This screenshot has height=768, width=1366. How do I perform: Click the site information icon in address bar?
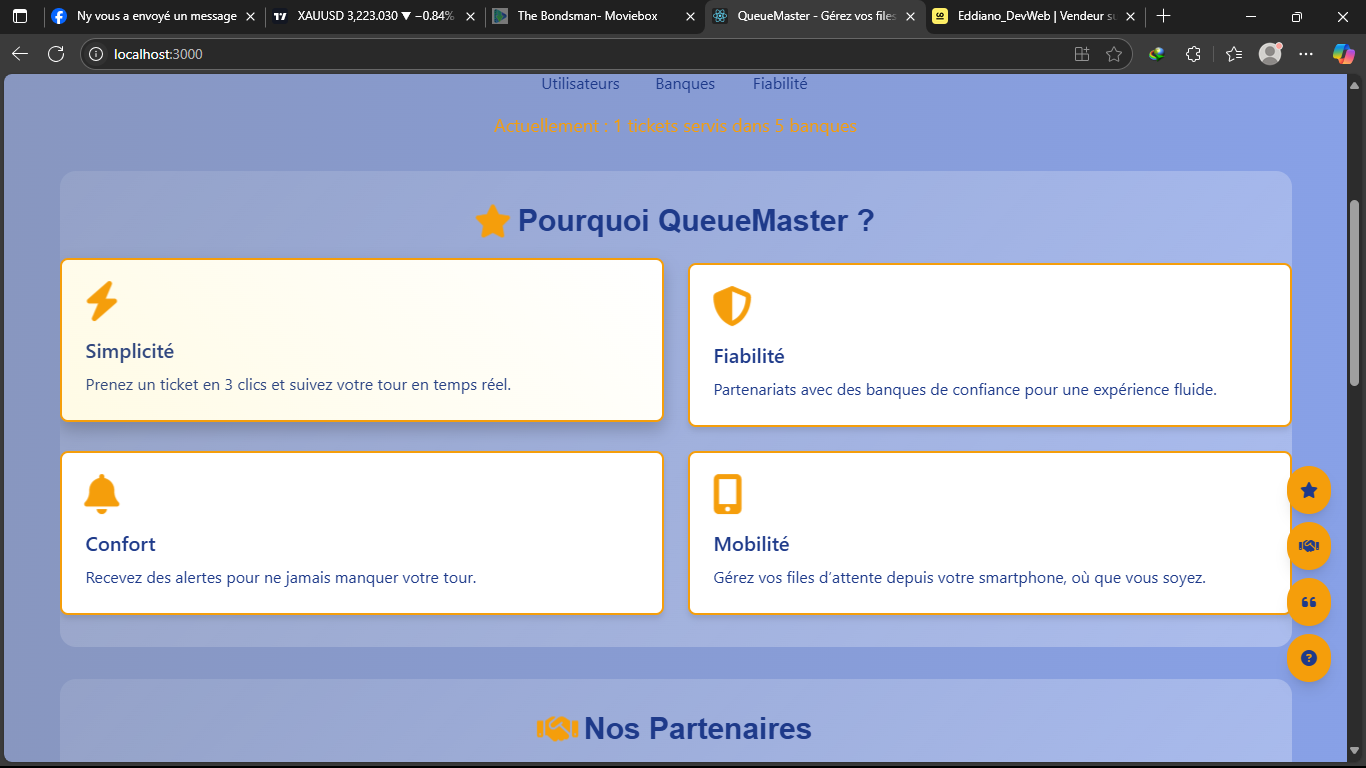click(97, 54)
